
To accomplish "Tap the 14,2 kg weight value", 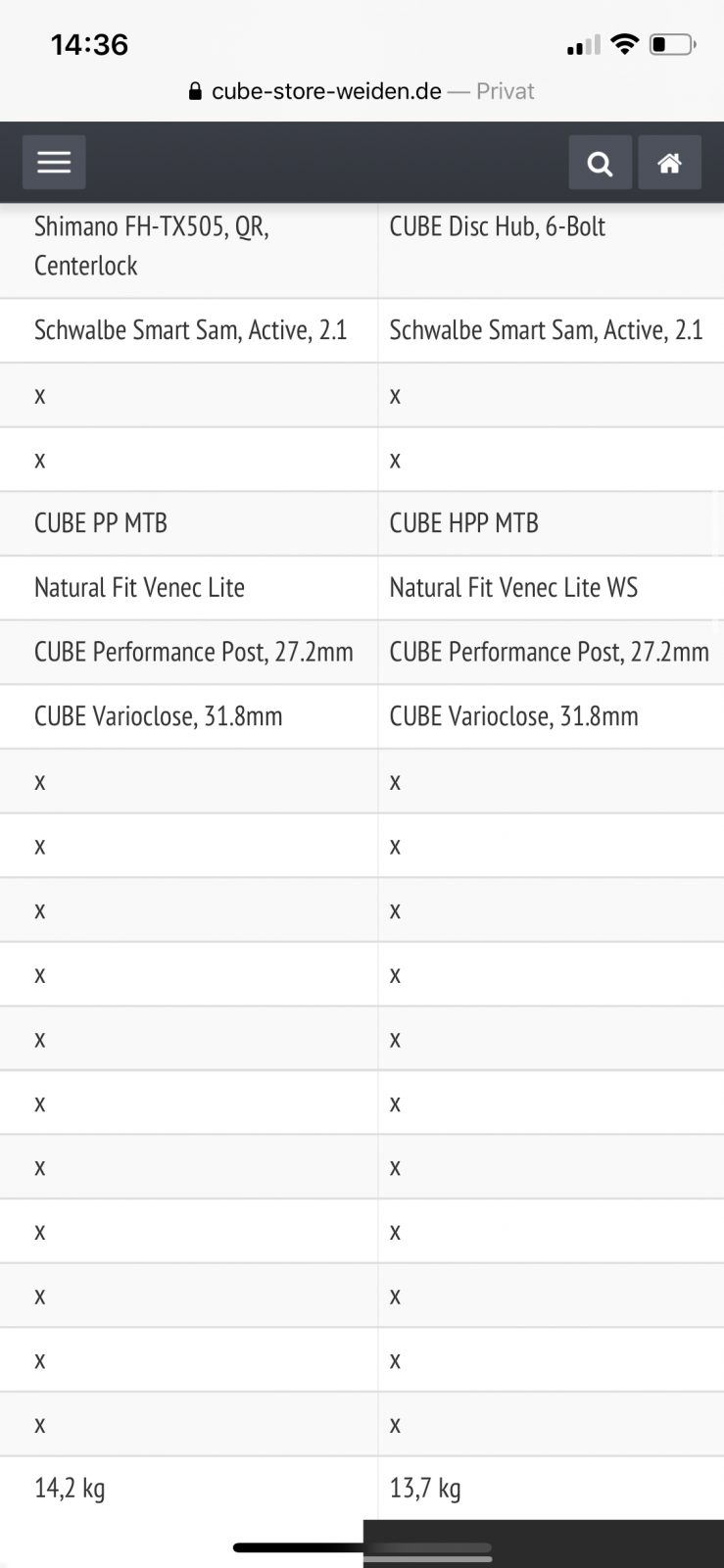I will click(70, 1489).
